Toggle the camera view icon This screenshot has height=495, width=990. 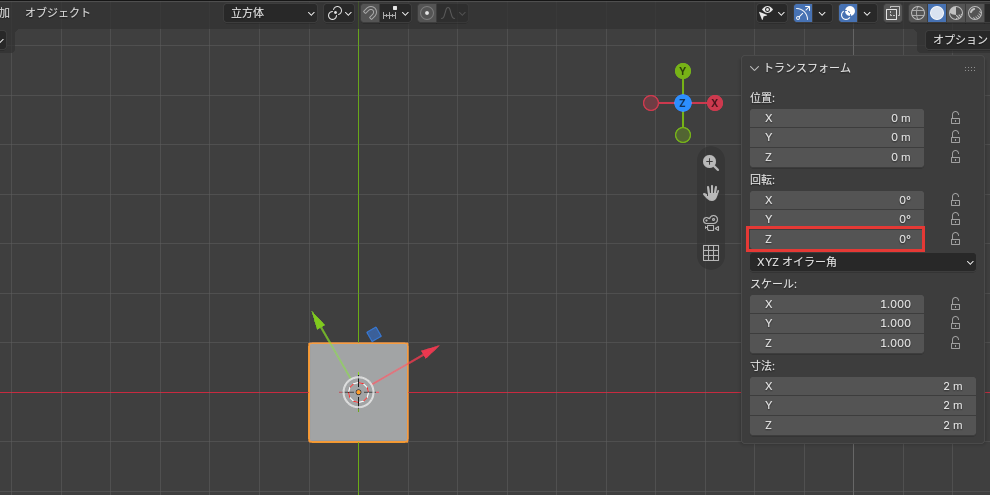[711, 223]
